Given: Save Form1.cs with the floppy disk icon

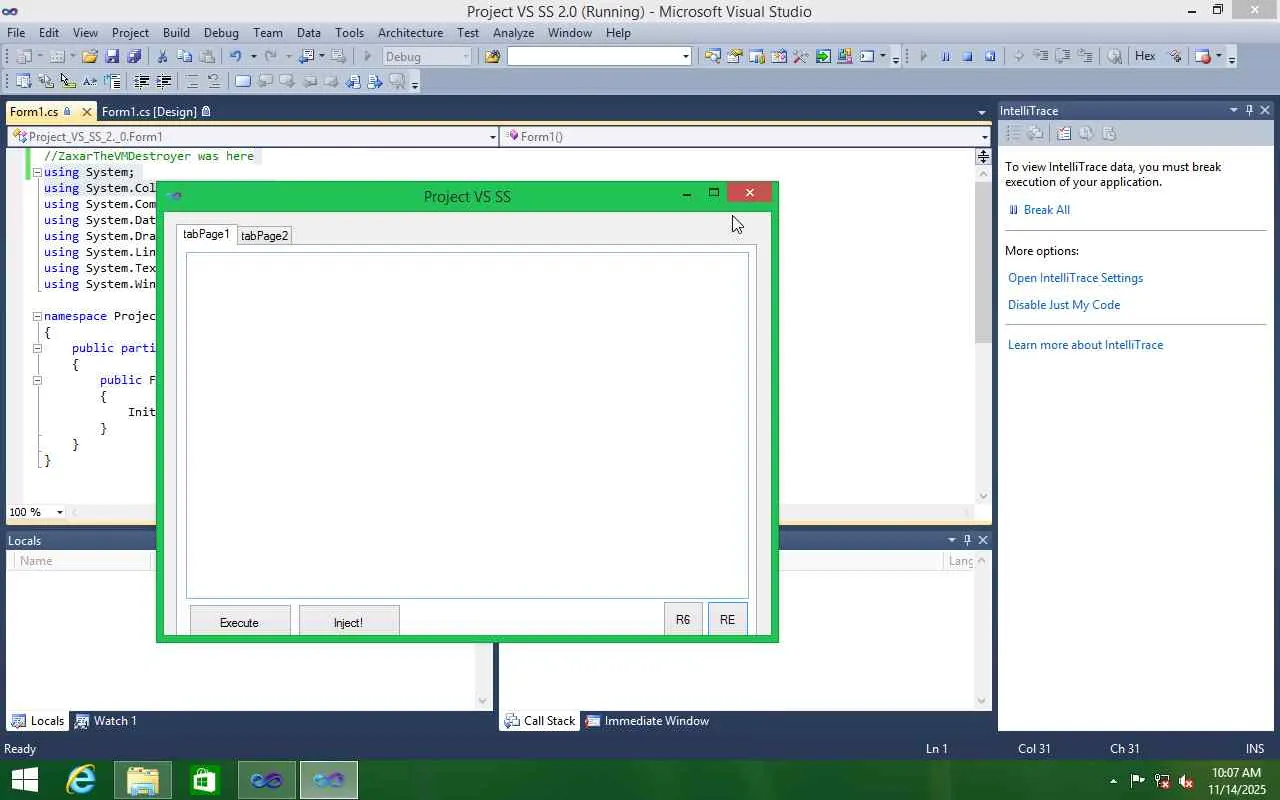Looking at the screenshot, I should pos(112,57).
